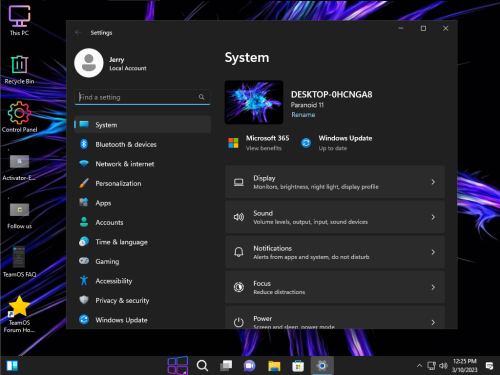Click Microsoft 365 View benefits
500x375 pixels.
(264, 148)
